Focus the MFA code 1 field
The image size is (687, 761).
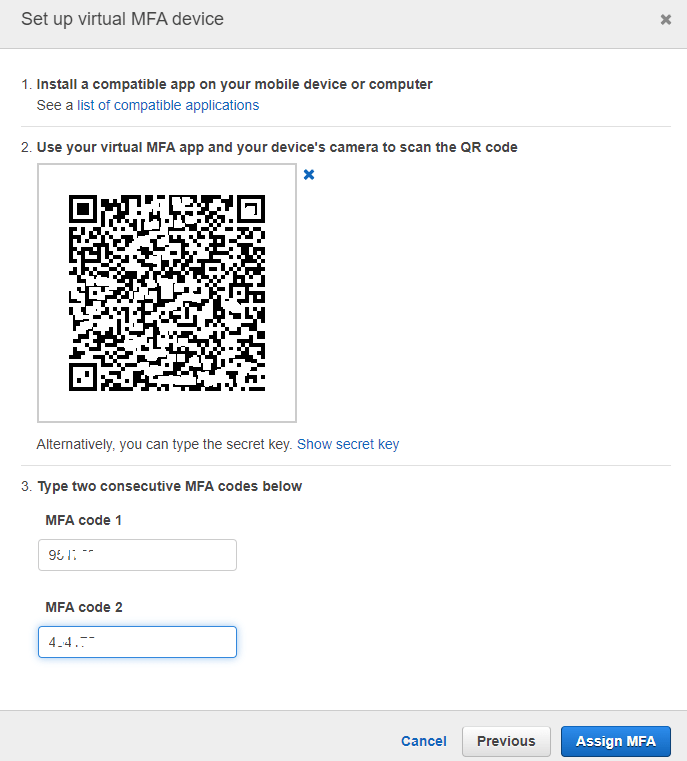[x=137, y=555]
